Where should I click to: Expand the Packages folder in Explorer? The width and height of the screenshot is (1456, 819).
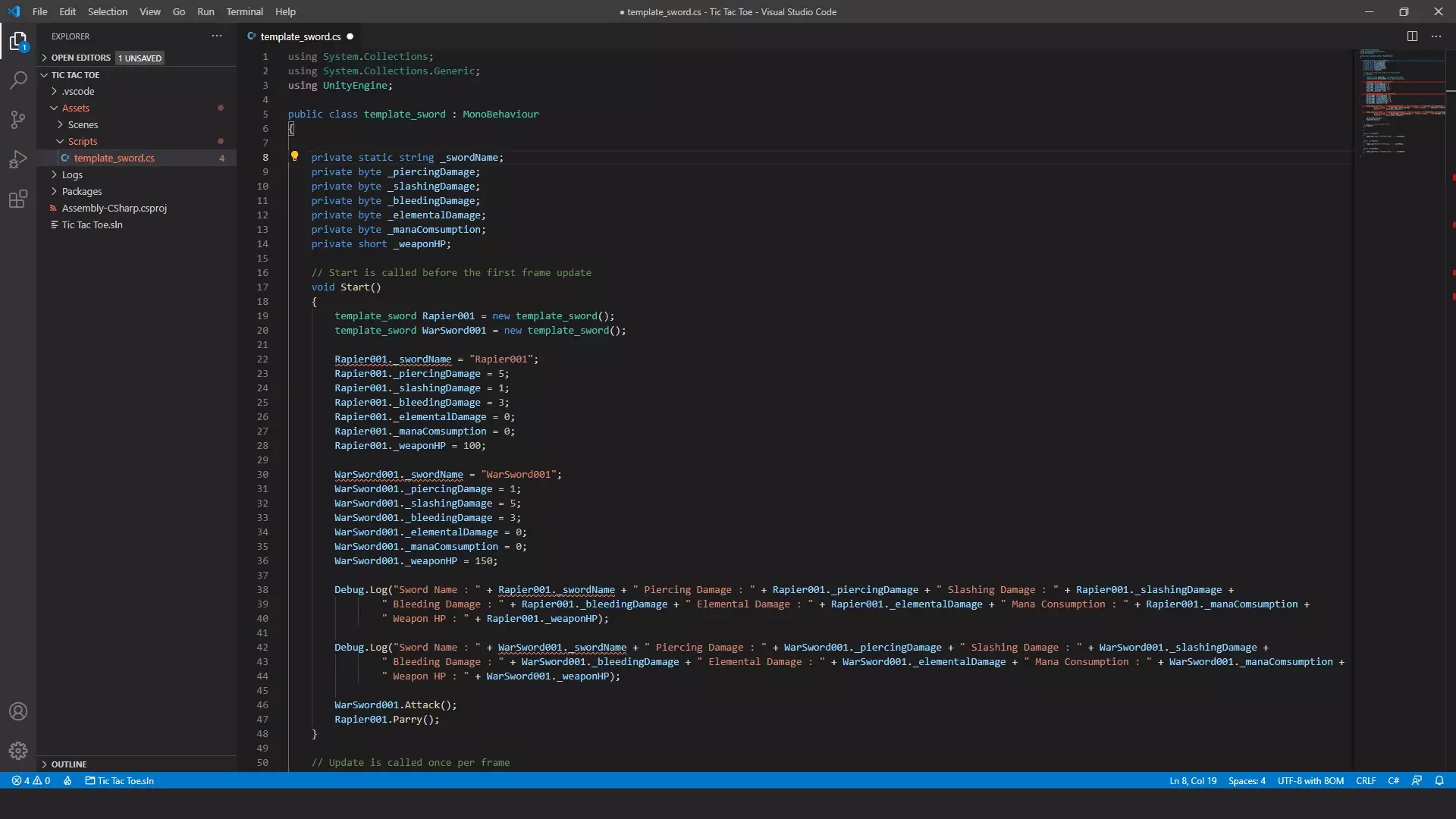pyautogui.click(x=55, y=191)
